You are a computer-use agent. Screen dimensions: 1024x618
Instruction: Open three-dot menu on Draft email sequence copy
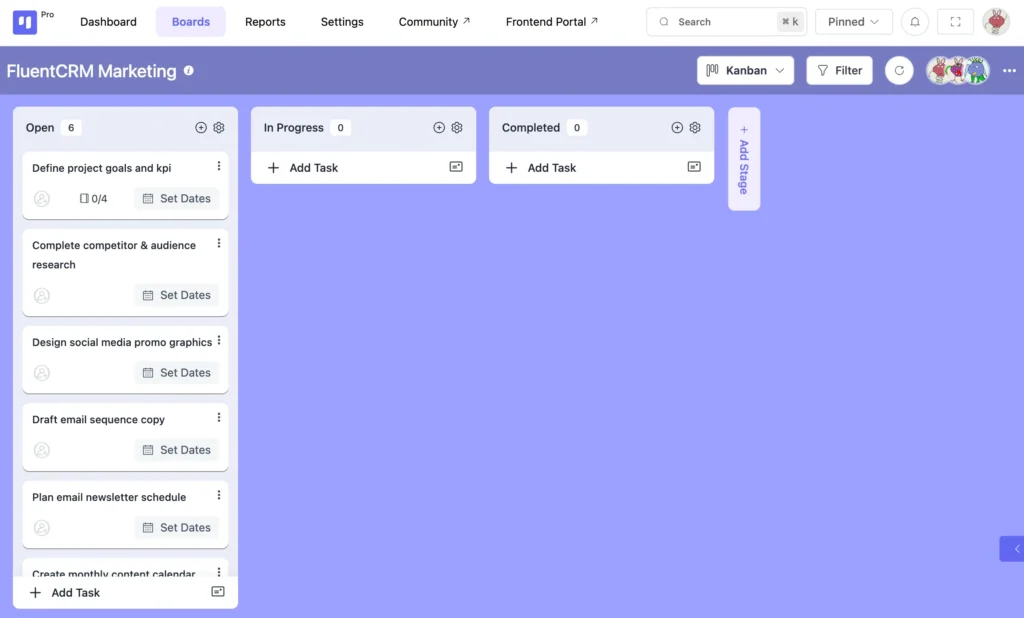(219, 418)
